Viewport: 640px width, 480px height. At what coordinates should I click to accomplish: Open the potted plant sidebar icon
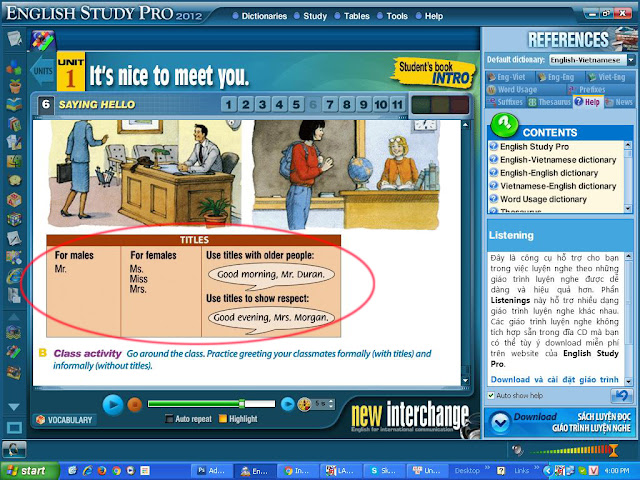click(15, 86)
